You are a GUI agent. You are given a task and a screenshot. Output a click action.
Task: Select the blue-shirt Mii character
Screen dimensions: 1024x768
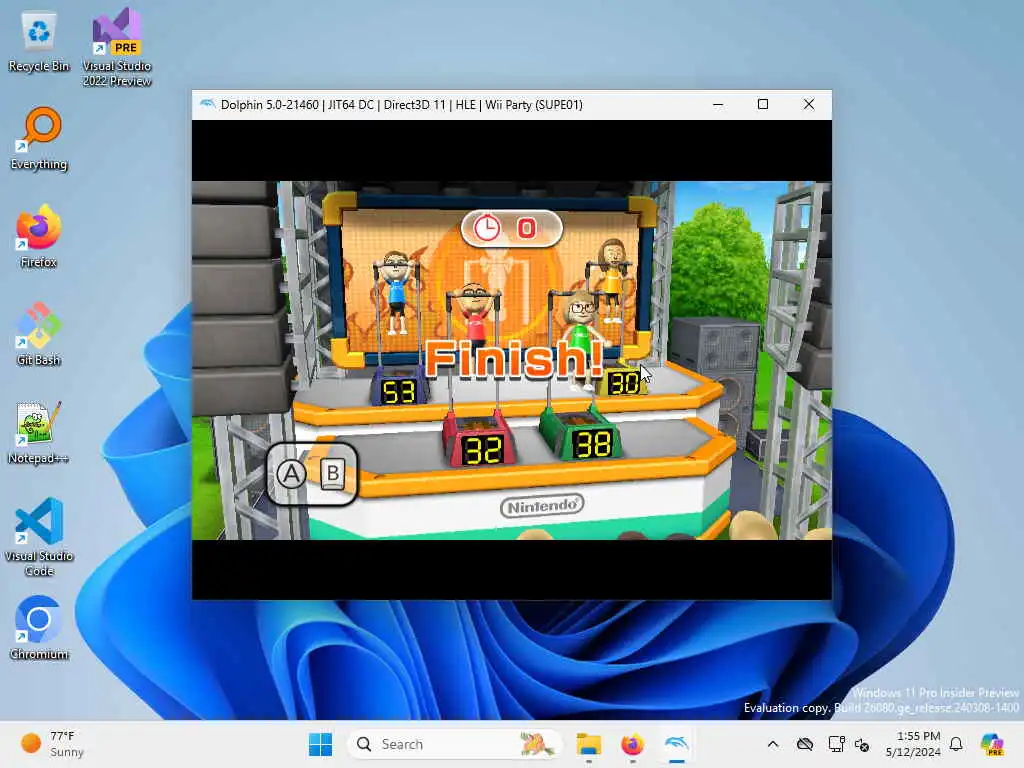pos(397,291)
